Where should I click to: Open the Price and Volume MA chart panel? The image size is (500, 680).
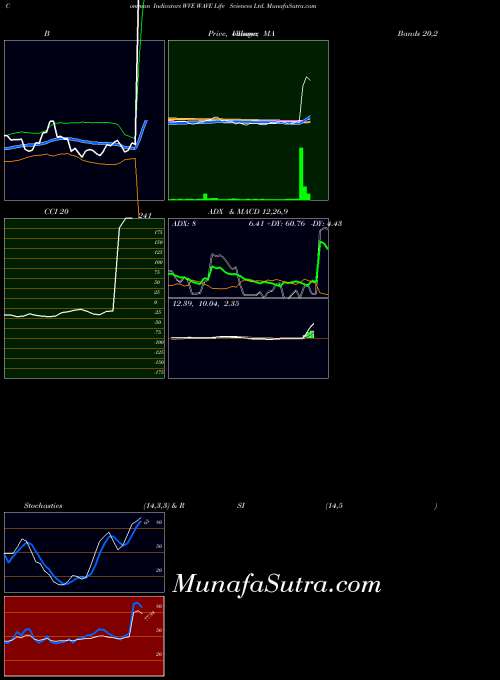click(x=248, y=121)
